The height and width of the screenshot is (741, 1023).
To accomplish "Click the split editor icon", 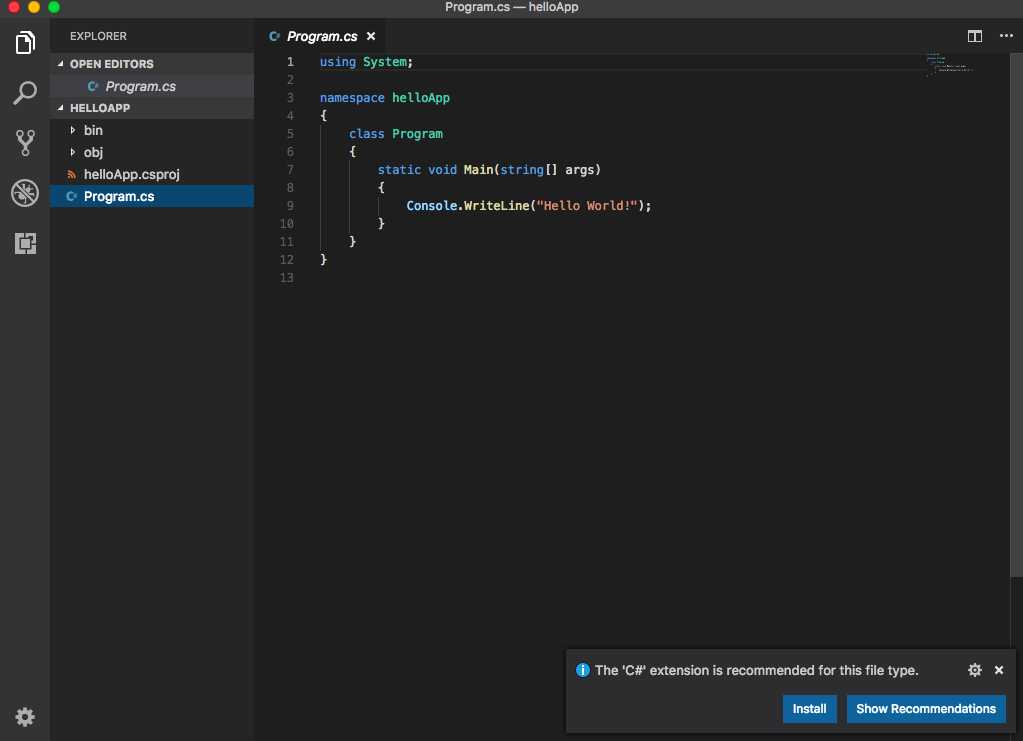I will pyautogui.click(x=975, y=37).
